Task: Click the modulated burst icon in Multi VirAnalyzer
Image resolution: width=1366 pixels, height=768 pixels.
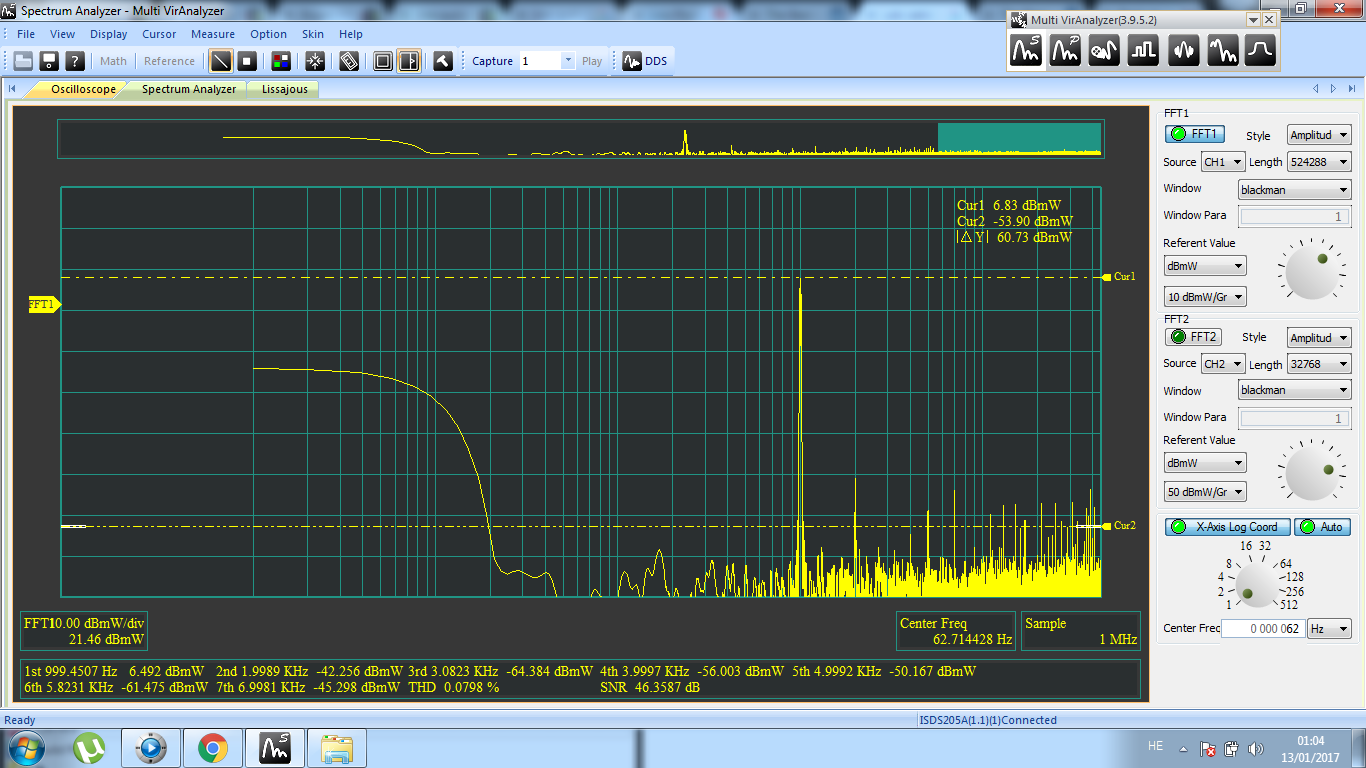Action: [1183, 50]
